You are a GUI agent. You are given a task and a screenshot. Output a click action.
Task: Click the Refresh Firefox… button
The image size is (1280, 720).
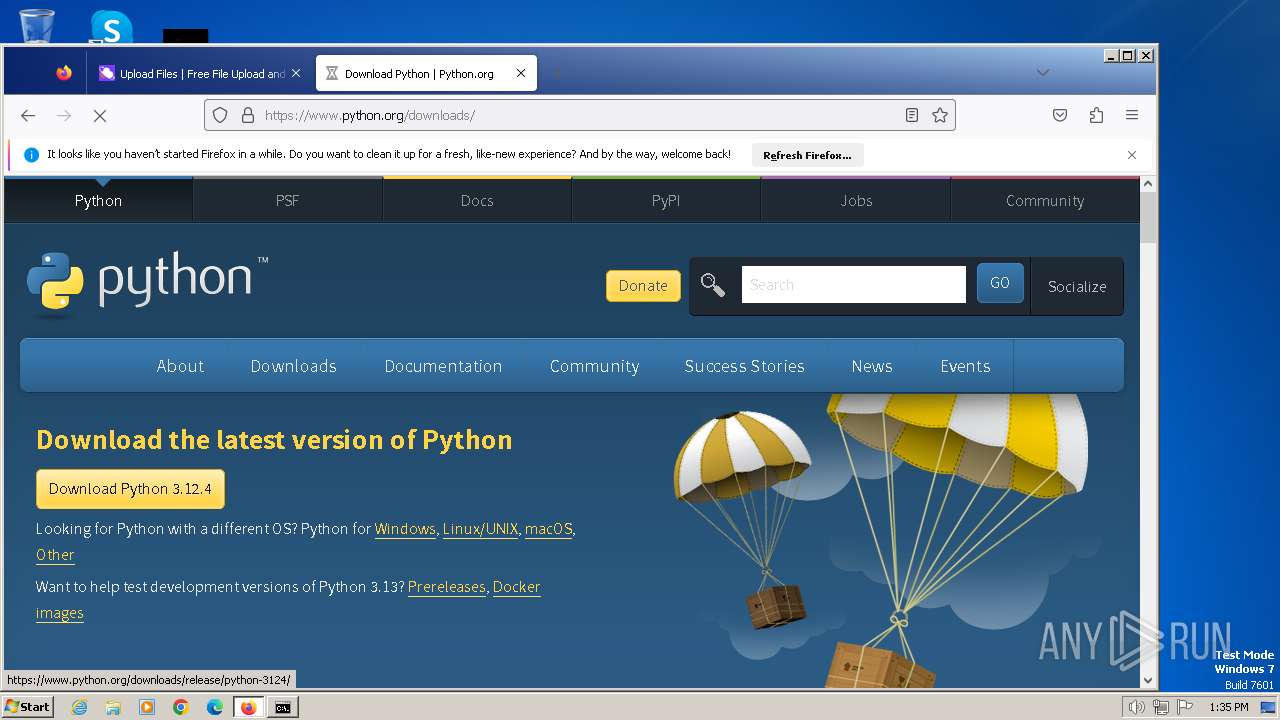click(x=807, y=155)
